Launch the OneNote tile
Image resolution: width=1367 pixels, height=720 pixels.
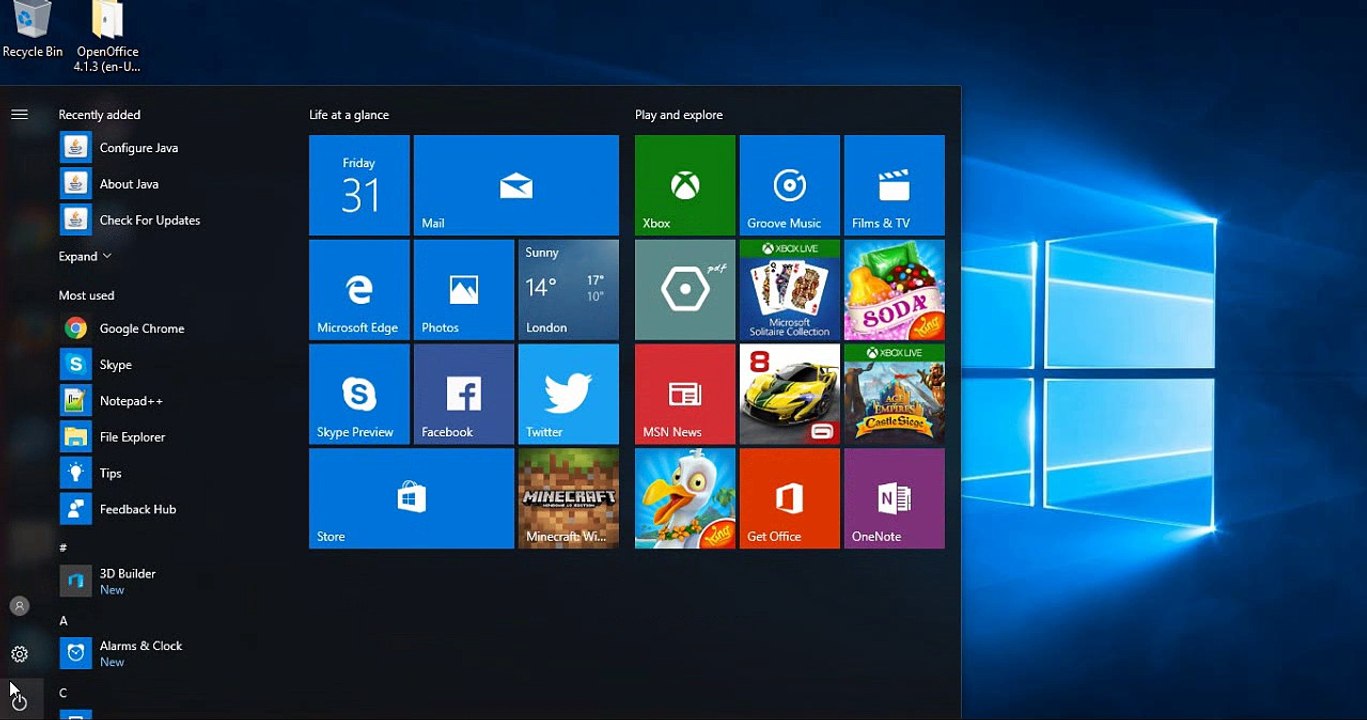(x=894, y=498)
